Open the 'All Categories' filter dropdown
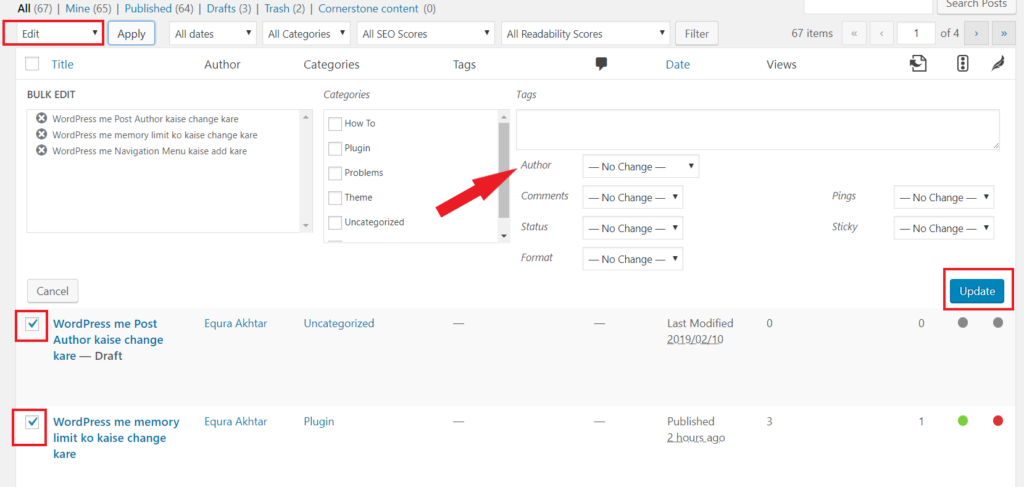1024x487 pixels. (x=306, y=34)
